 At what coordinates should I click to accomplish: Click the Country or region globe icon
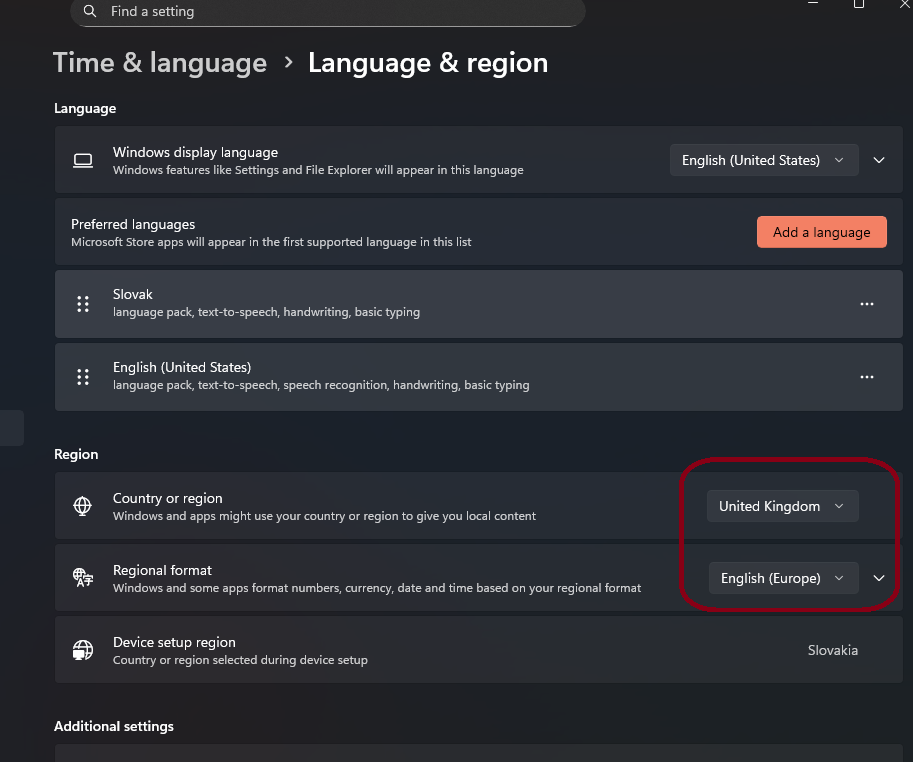(83, 506)
